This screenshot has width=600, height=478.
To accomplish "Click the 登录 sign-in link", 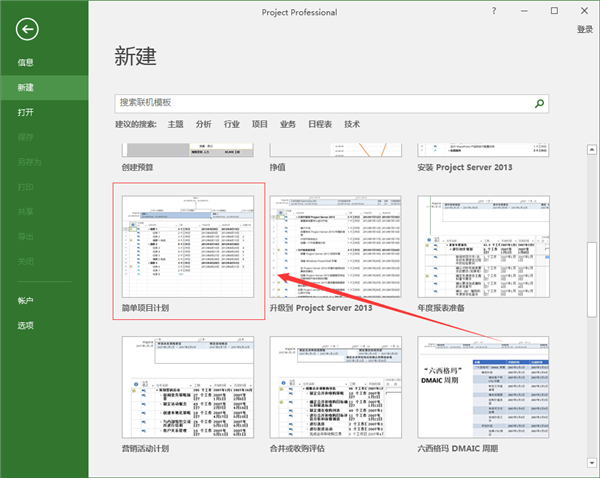I will tap(584, 30).
